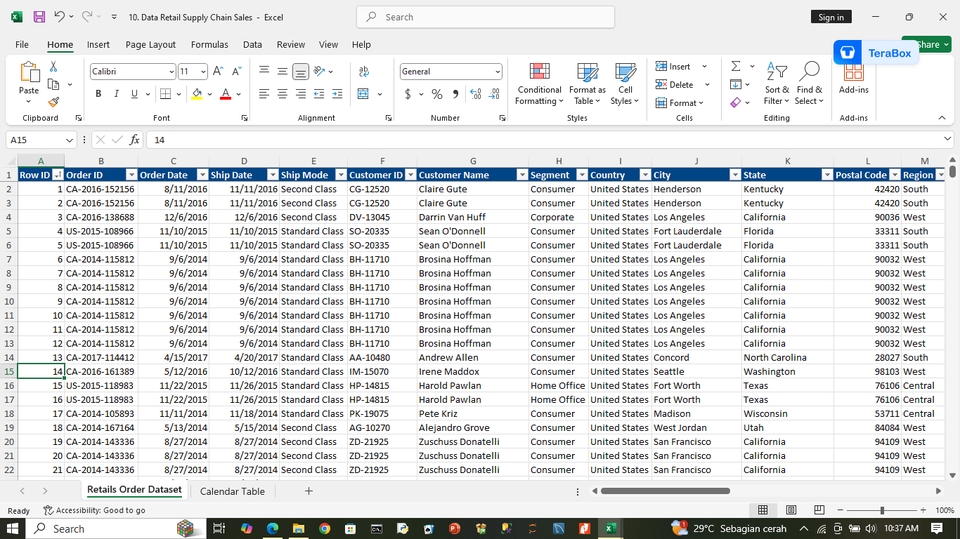960x539 pixels.
Task: Adjust the zoom slider handle
Action: pos(882,510)
